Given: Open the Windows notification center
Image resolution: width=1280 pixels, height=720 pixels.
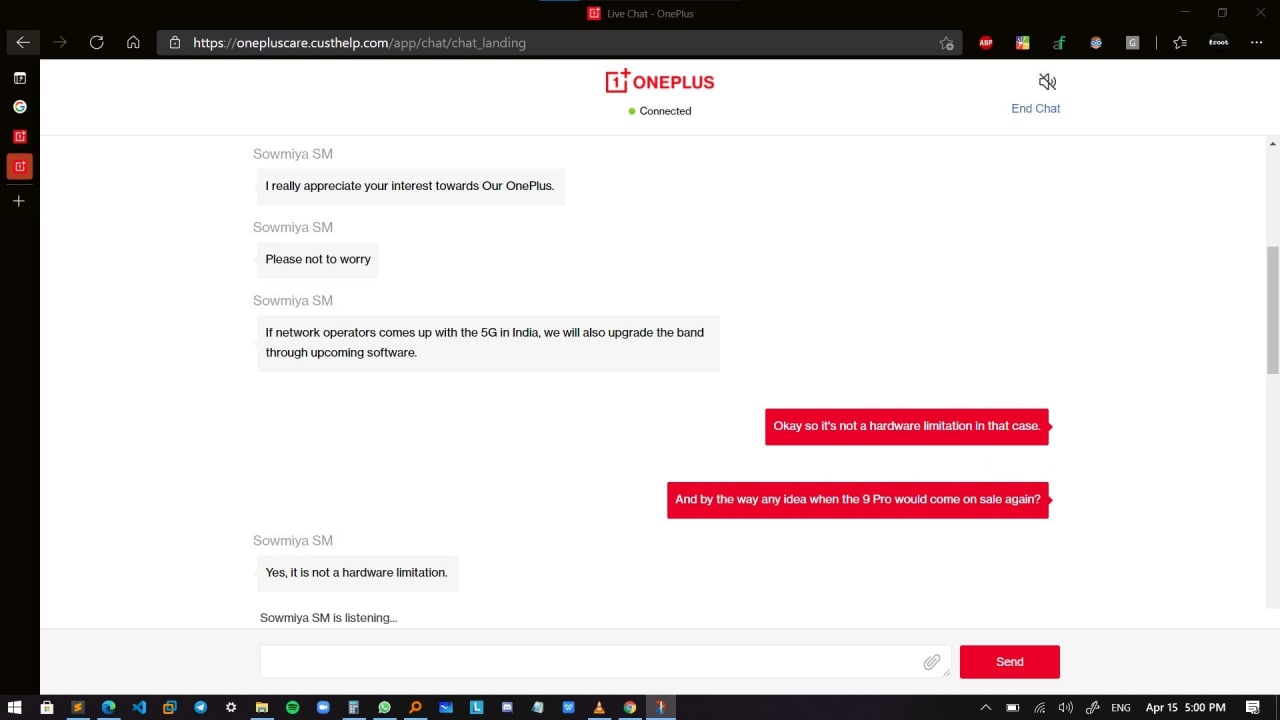Looking at the screenshot, I should coord(1252,707).
